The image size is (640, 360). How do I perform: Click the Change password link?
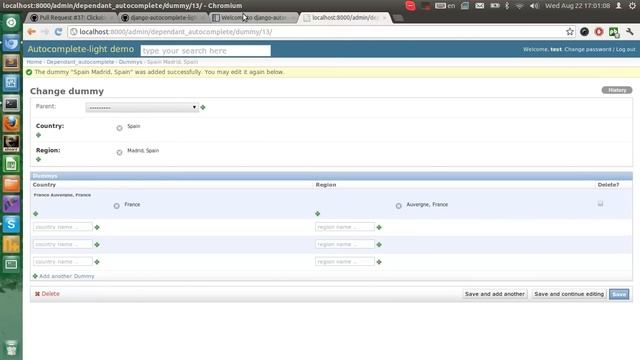(x=588, y=49)
